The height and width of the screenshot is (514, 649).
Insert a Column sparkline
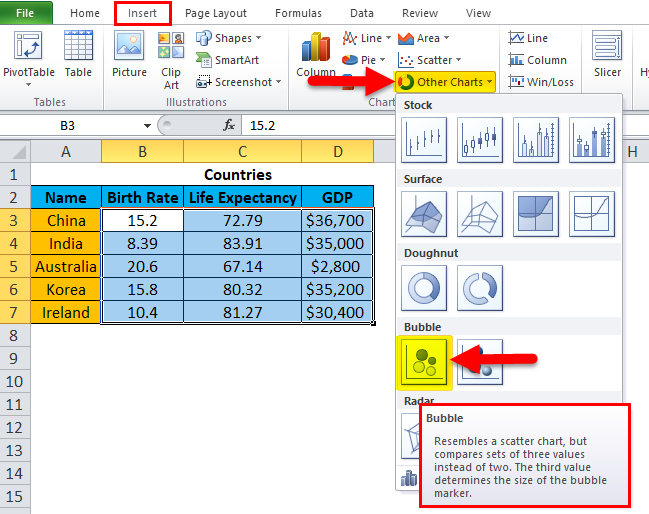(x=537, y=60)
